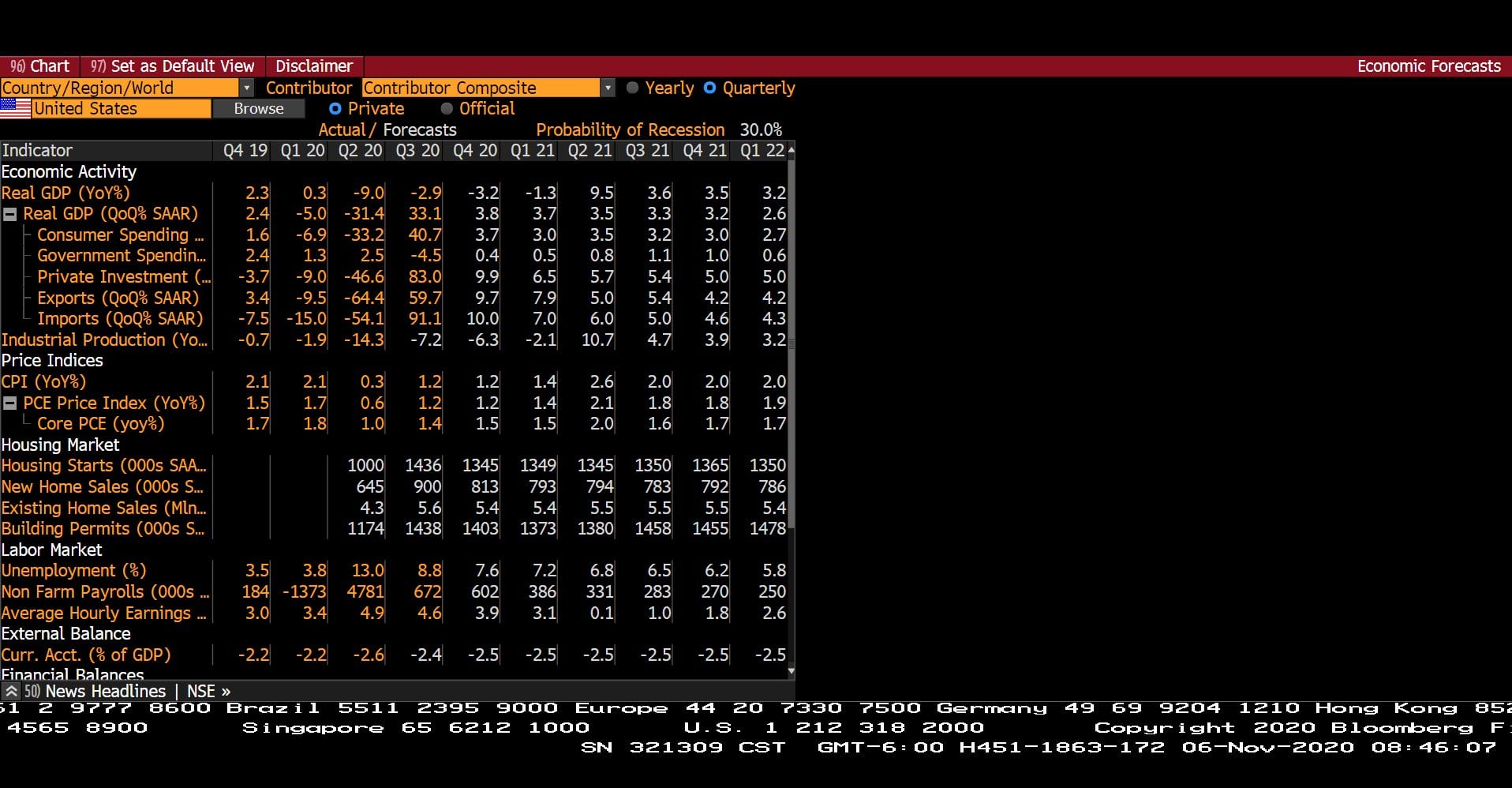Click the Q2 20 column header
Screen dimensions: 1512x788
pyautogui.click(x=360, y=150)
